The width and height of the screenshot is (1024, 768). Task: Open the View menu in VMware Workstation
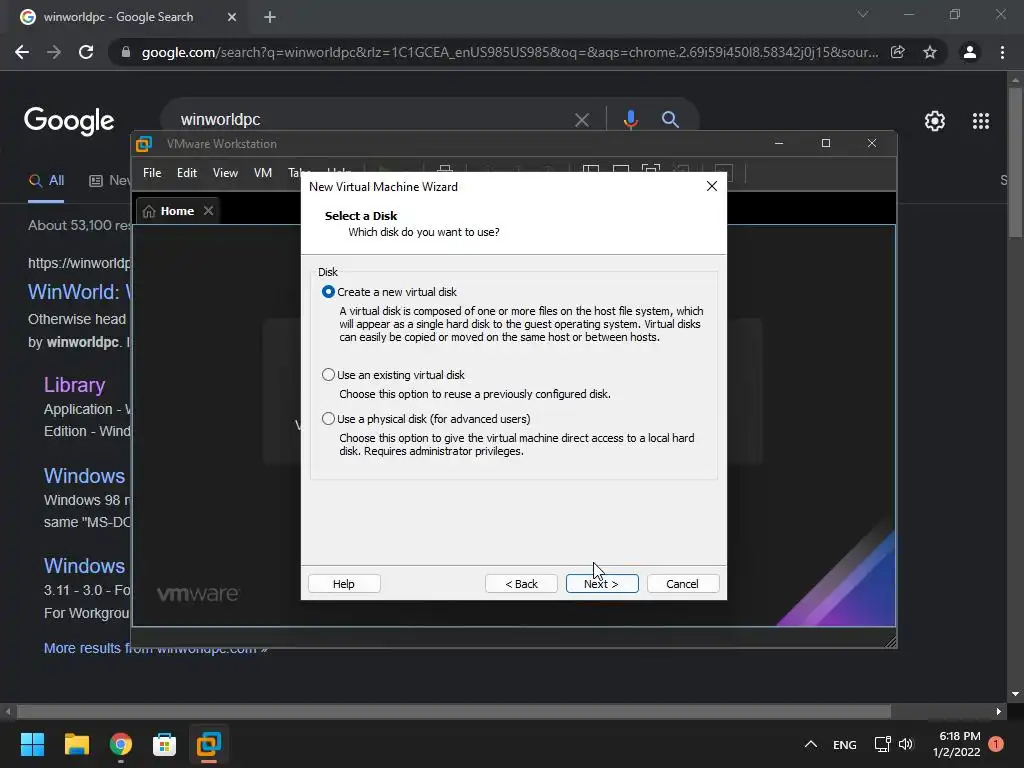click(225, 173)
